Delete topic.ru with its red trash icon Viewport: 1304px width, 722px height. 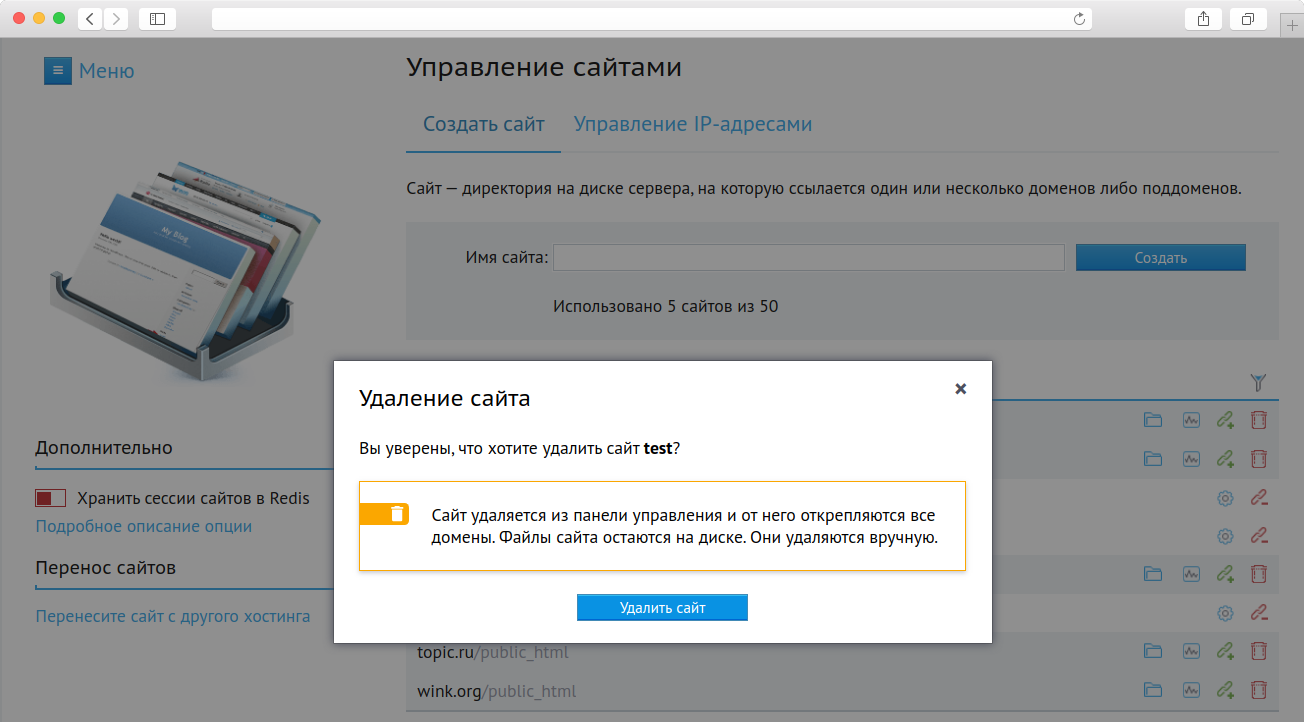pyautogui.click(x=1259, y=652)
